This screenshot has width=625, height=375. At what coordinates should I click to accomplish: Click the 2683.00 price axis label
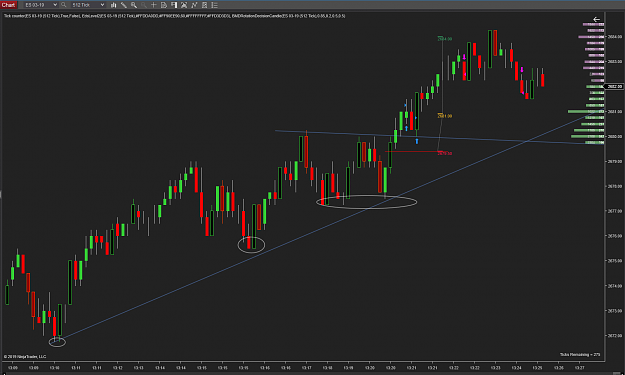(615, 62)
